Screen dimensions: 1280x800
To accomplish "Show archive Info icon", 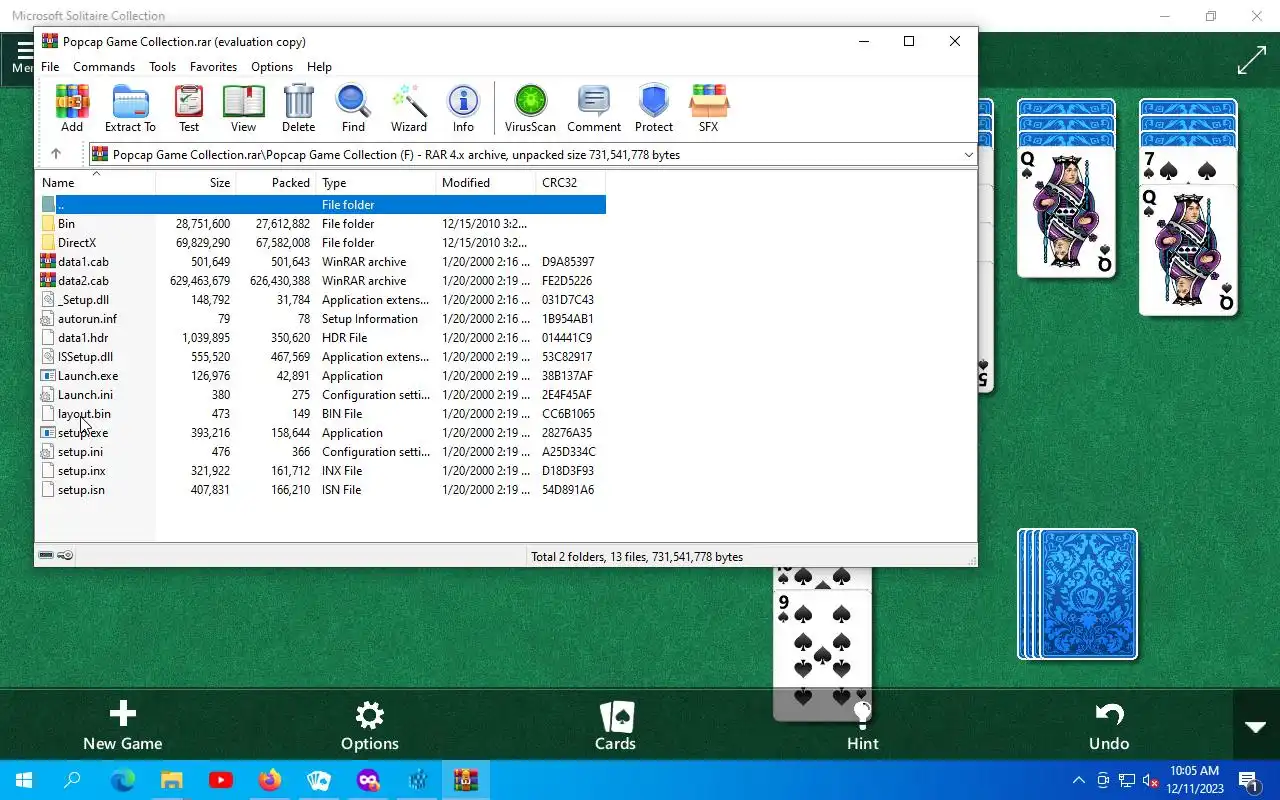I will pyautogui.click(x=463, y=108).
